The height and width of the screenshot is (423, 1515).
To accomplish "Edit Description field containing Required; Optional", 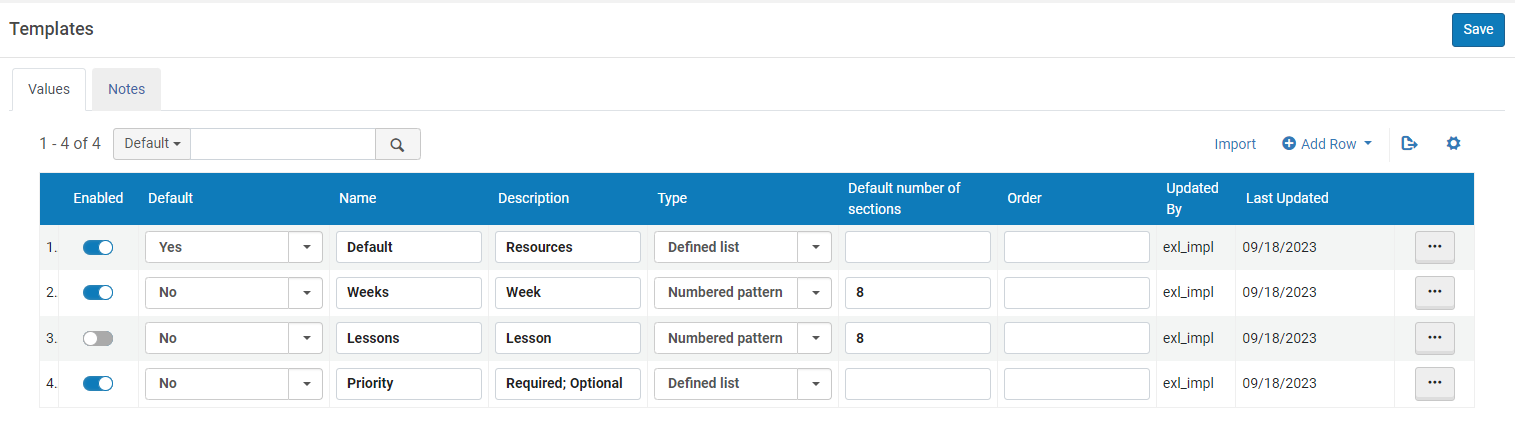I will 568,383.
